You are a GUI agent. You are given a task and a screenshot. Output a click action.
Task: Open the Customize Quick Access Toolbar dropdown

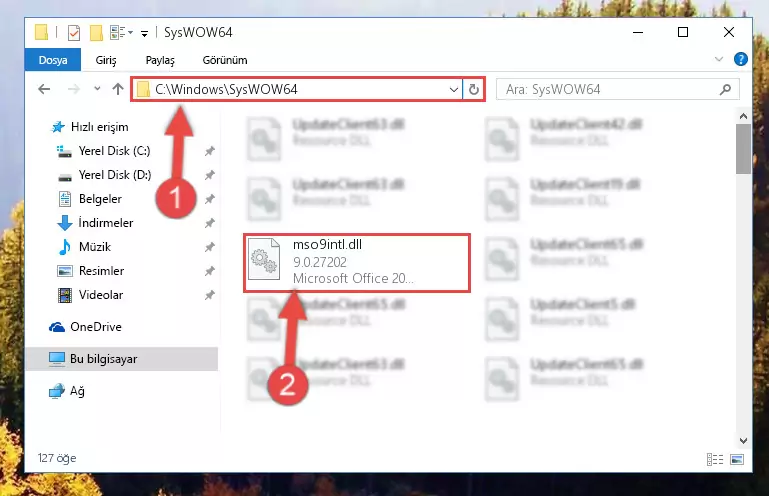tap(144, 33)
